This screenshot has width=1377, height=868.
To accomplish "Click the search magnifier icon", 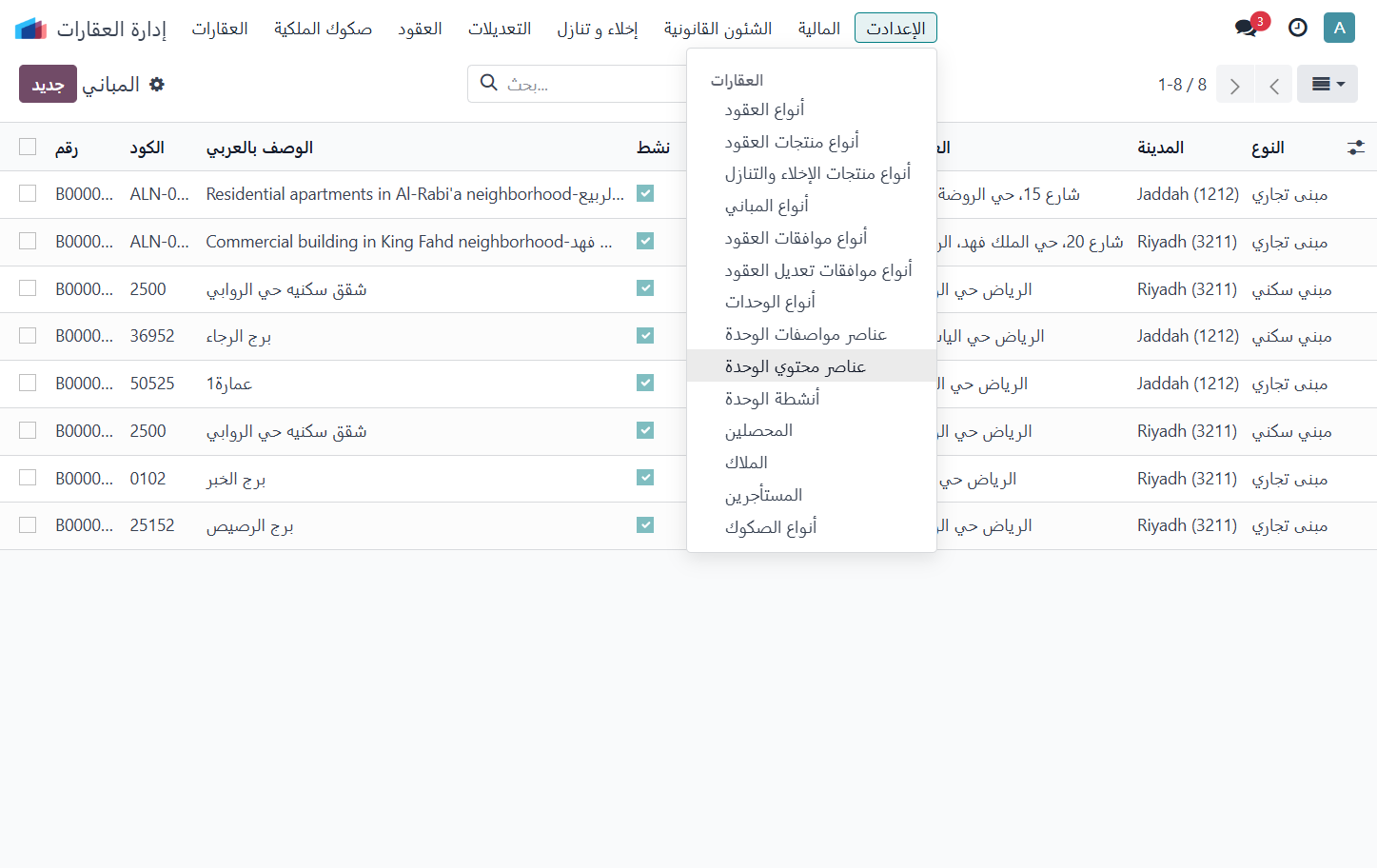I will (489, 83).
